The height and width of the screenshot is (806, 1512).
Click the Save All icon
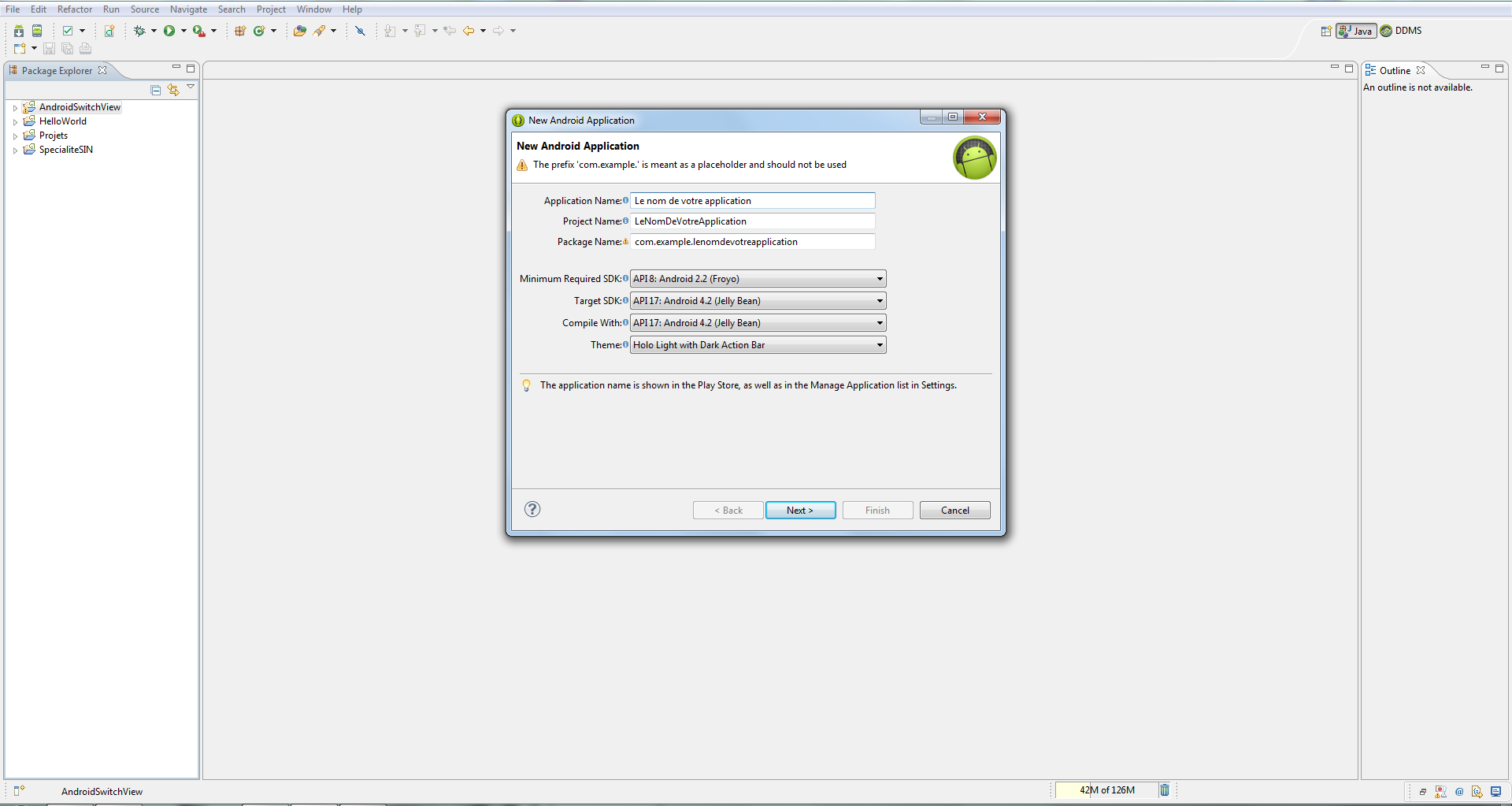coord(67,49)
